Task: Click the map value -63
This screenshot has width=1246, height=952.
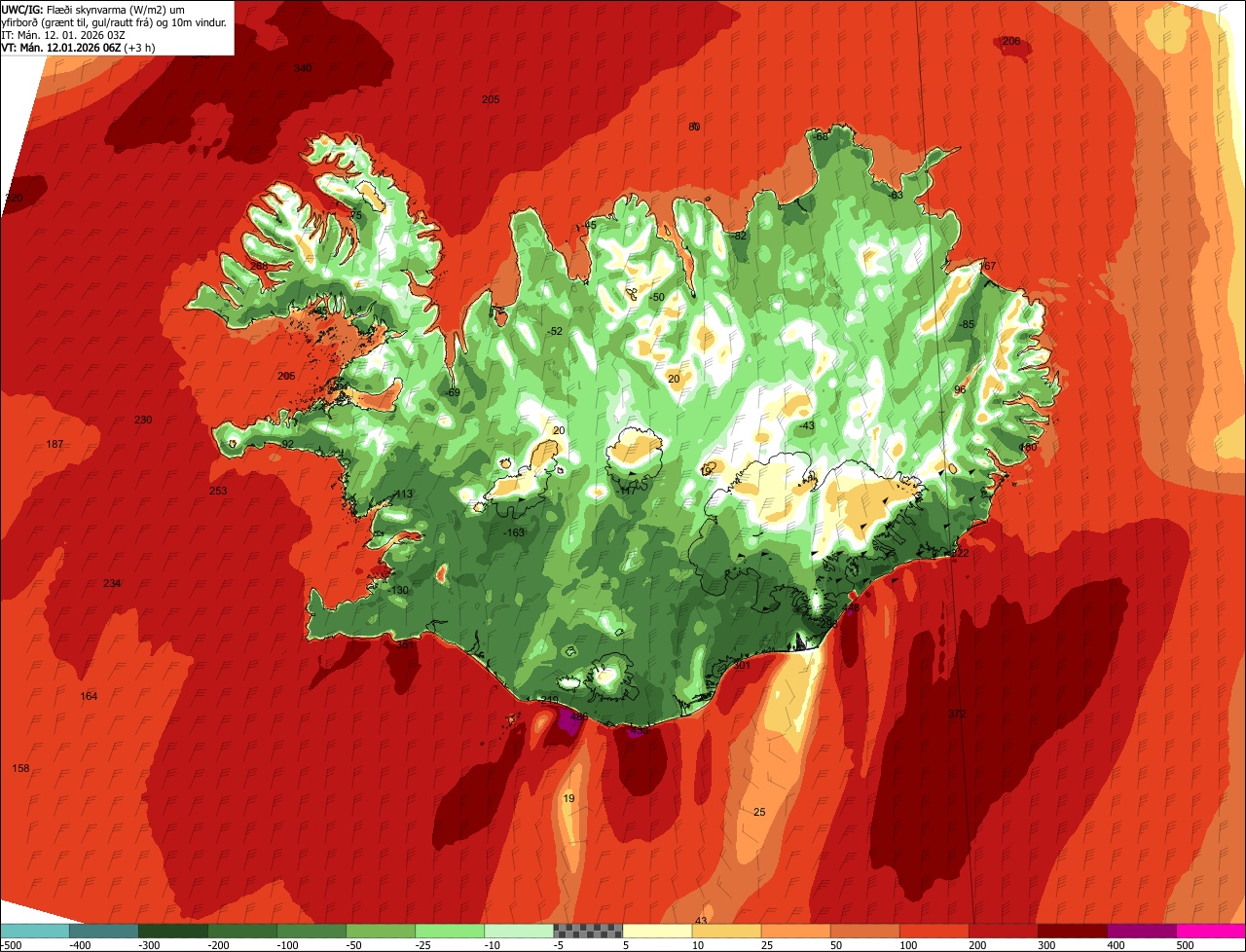Action: (x=896, y=196)
